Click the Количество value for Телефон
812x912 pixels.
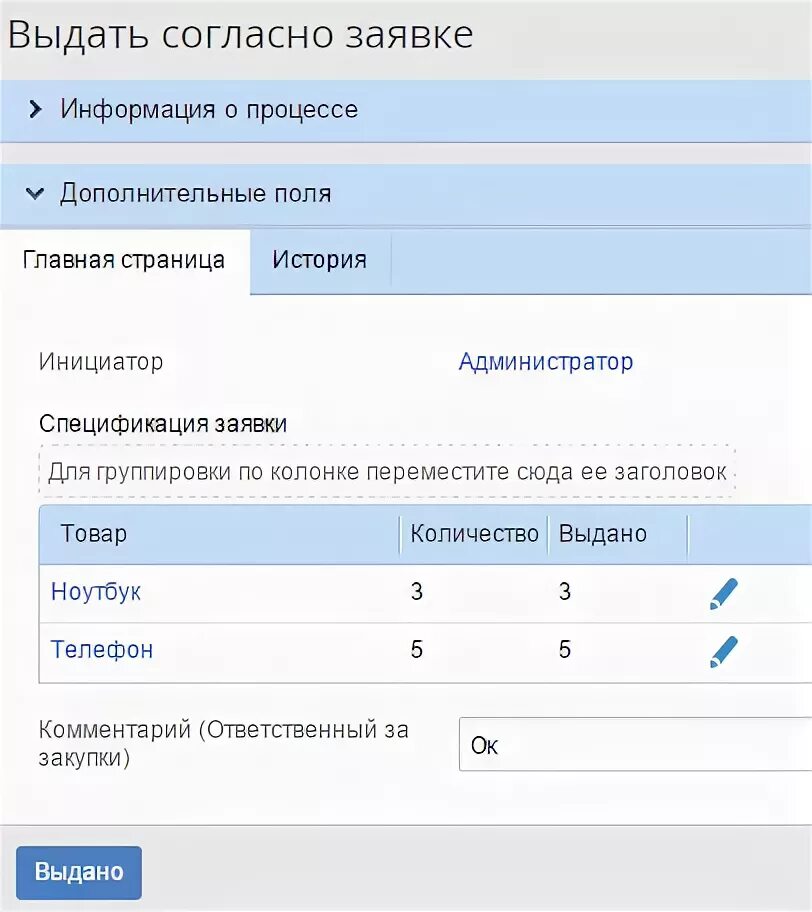(x=417, y=649)
